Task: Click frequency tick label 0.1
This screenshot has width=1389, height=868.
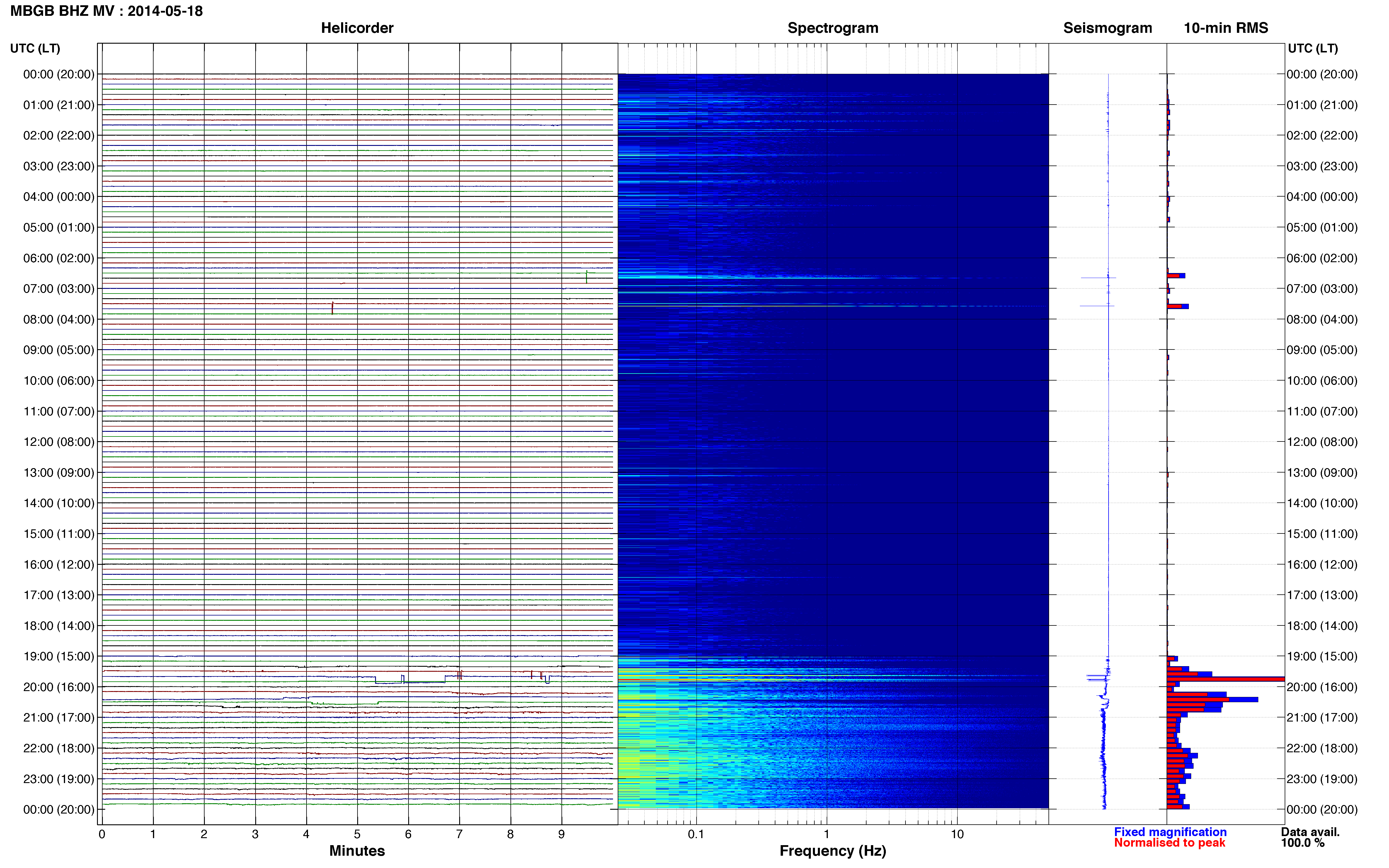Action: click(x=696, y=834)
